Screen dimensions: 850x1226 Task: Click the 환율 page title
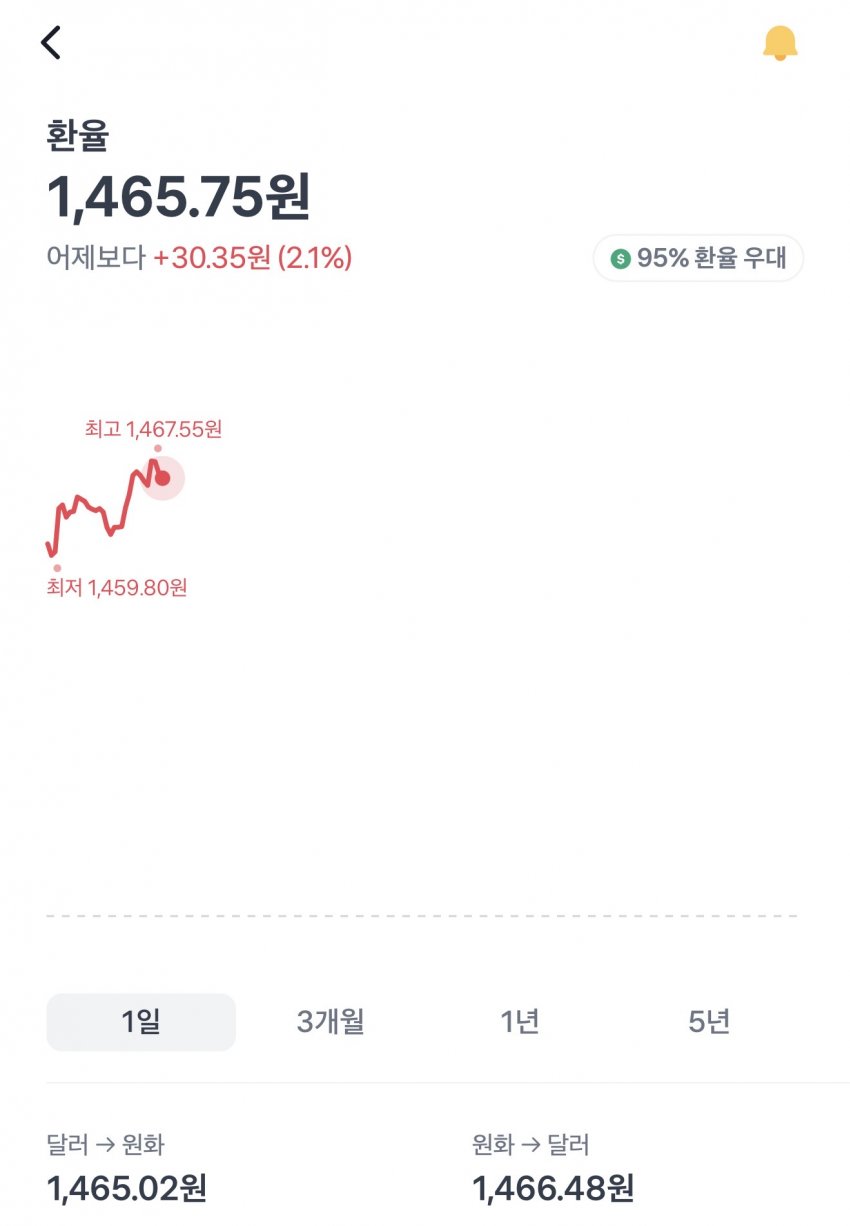[x=77, y=137]
